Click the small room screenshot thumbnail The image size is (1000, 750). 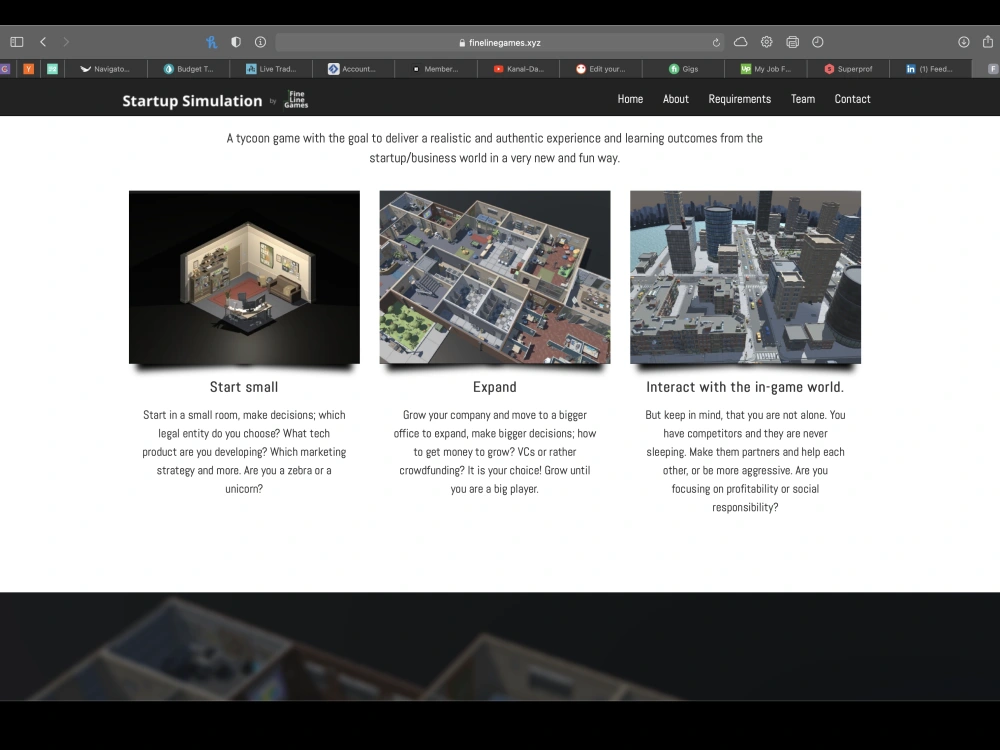(244, 277)
